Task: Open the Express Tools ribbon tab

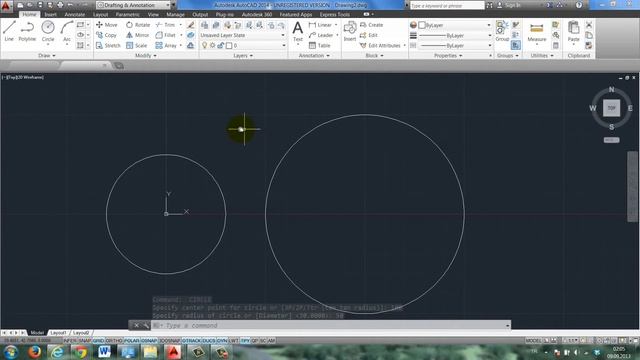Action: pyautogui.click(x=334, y=14)
